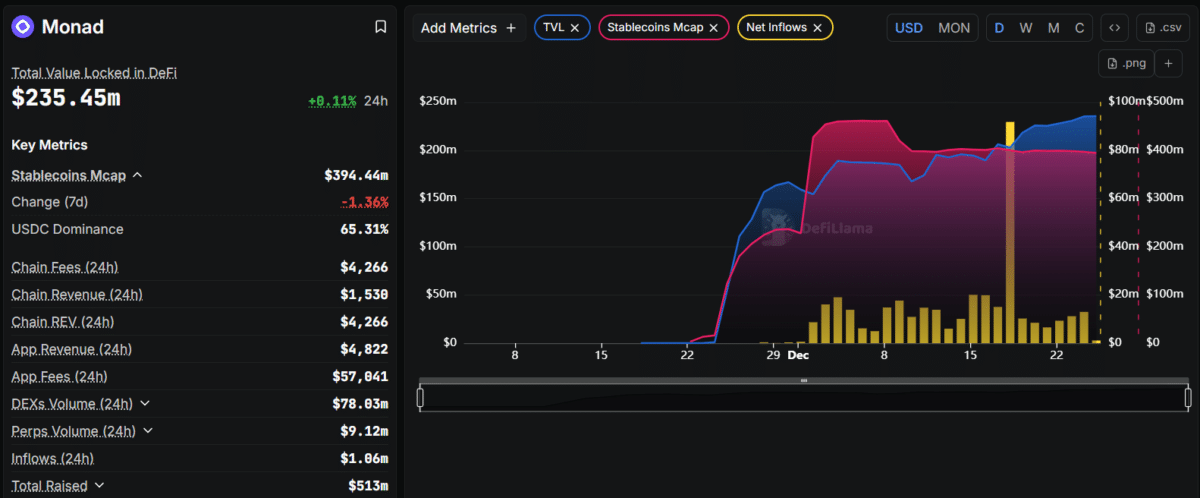The image size is (1200, 498).
Task: Click the $394.44m stablecoins value
Action: coord(356,175)
